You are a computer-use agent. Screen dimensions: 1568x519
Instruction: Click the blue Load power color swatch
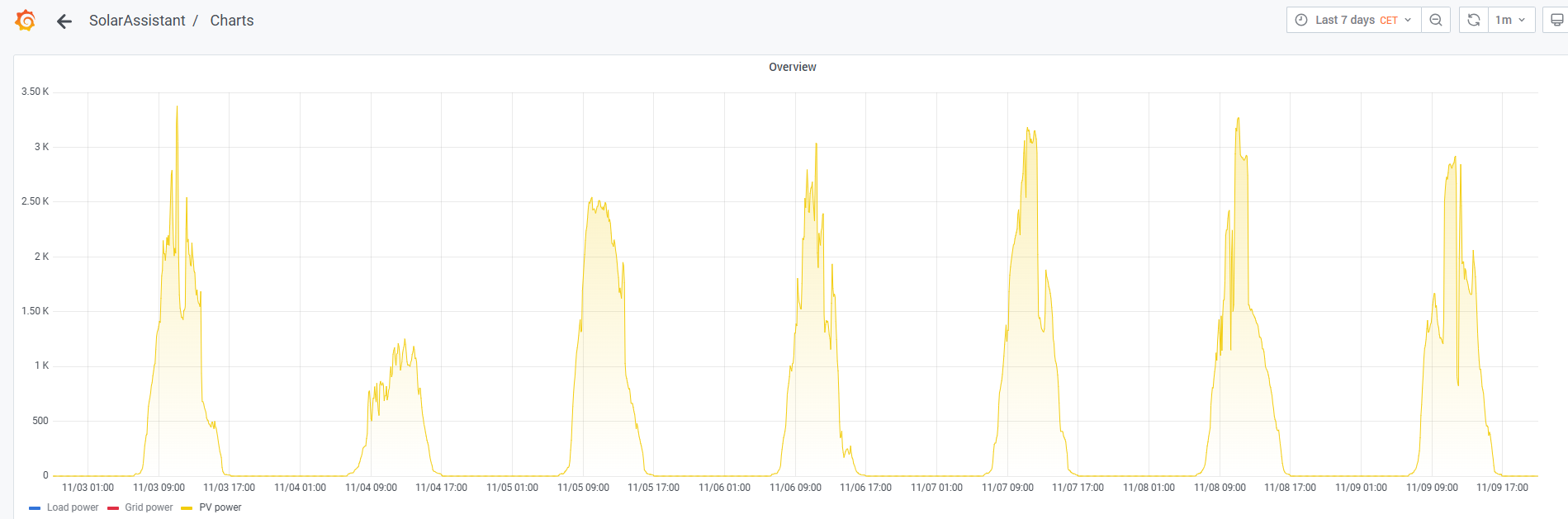click(x=35, y=508)
